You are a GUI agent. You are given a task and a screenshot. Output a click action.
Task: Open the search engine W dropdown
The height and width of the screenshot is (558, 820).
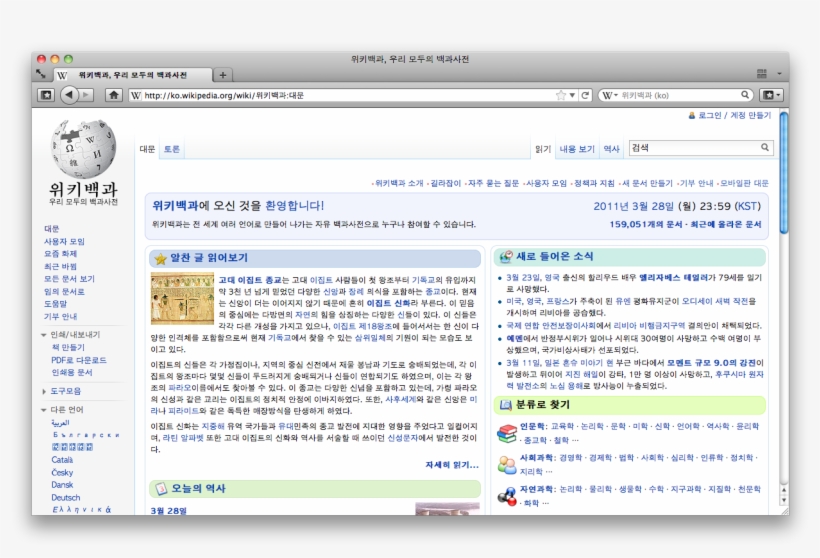point(610,95)
